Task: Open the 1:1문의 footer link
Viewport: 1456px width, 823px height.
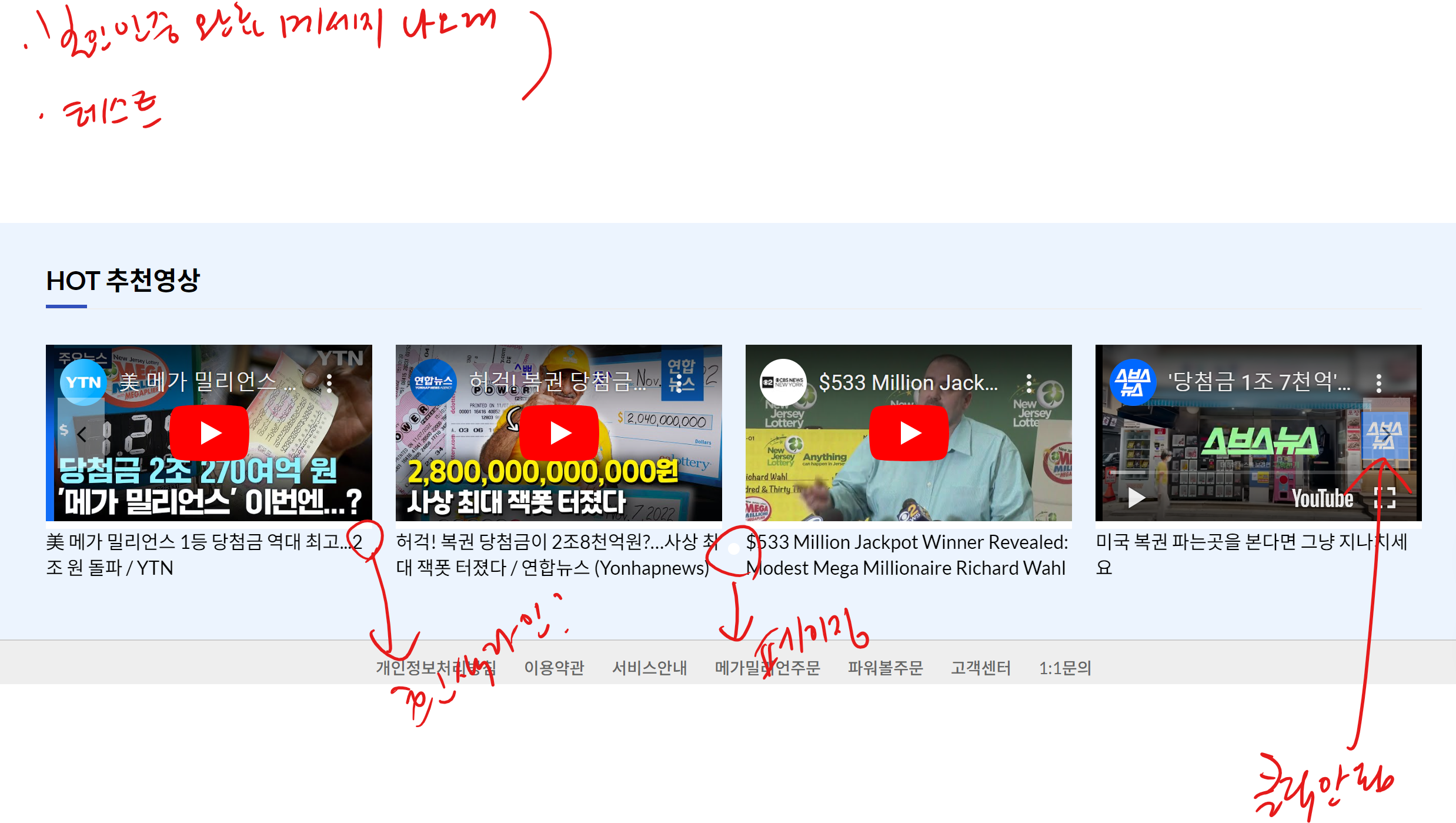Action: pos(1064,668)
